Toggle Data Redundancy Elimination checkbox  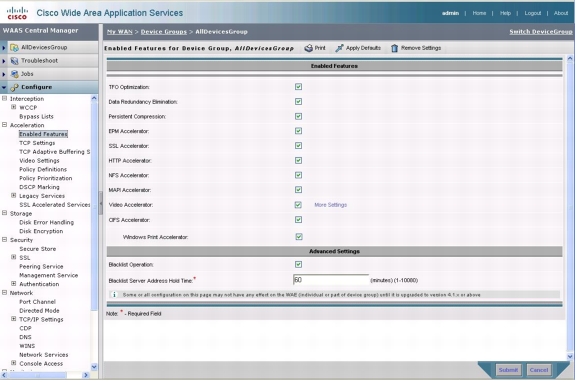pos(298,102)
